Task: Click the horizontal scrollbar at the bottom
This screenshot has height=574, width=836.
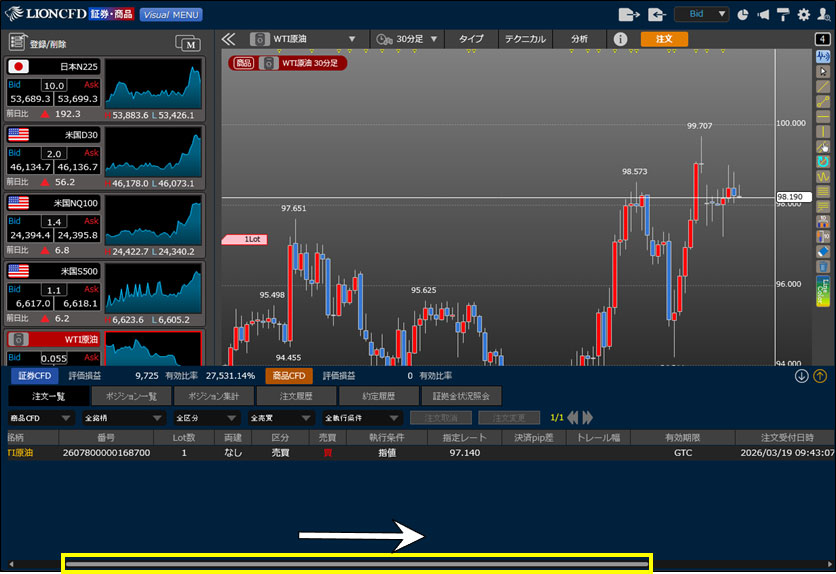Action: click(357, 564)
